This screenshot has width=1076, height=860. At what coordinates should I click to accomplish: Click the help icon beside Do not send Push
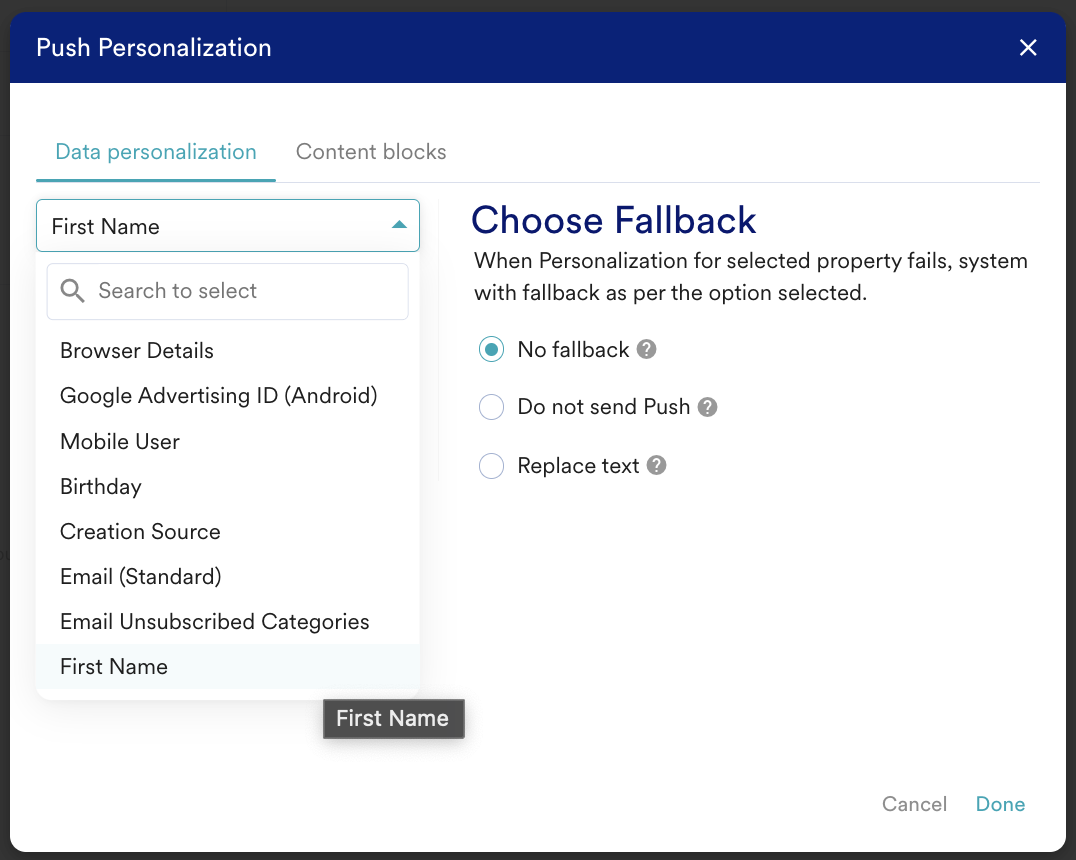[x=707, y=407]
